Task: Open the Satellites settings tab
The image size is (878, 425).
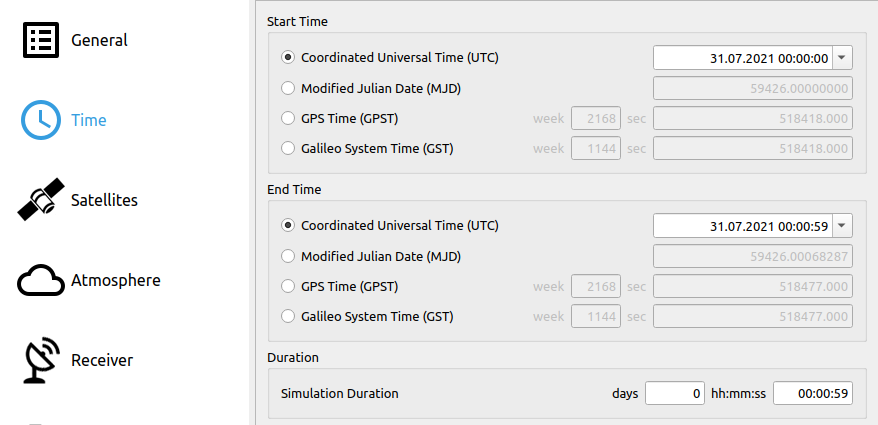Action: point(104,200)
